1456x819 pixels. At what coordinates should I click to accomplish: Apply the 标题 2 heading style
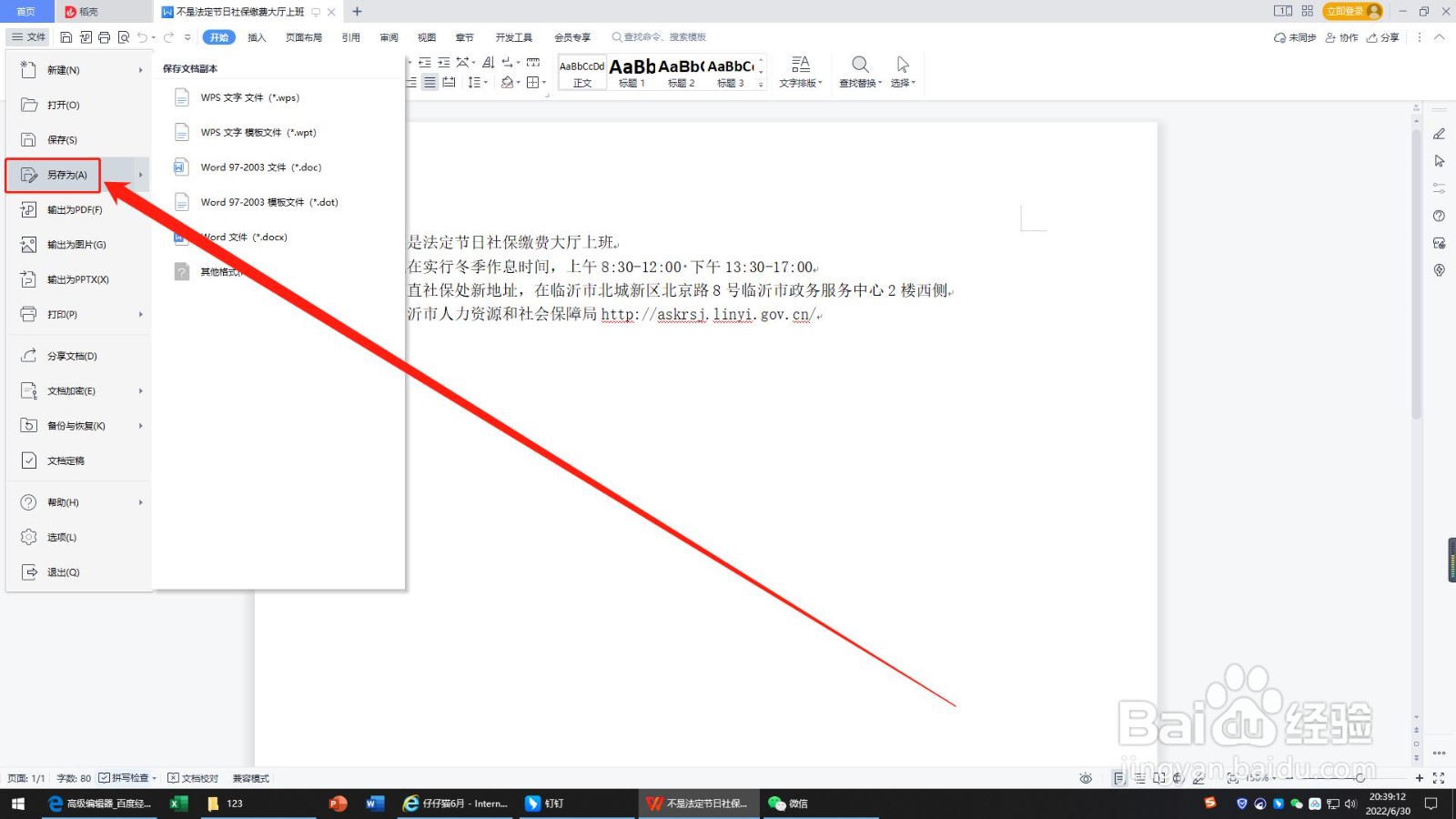point(681,73)
